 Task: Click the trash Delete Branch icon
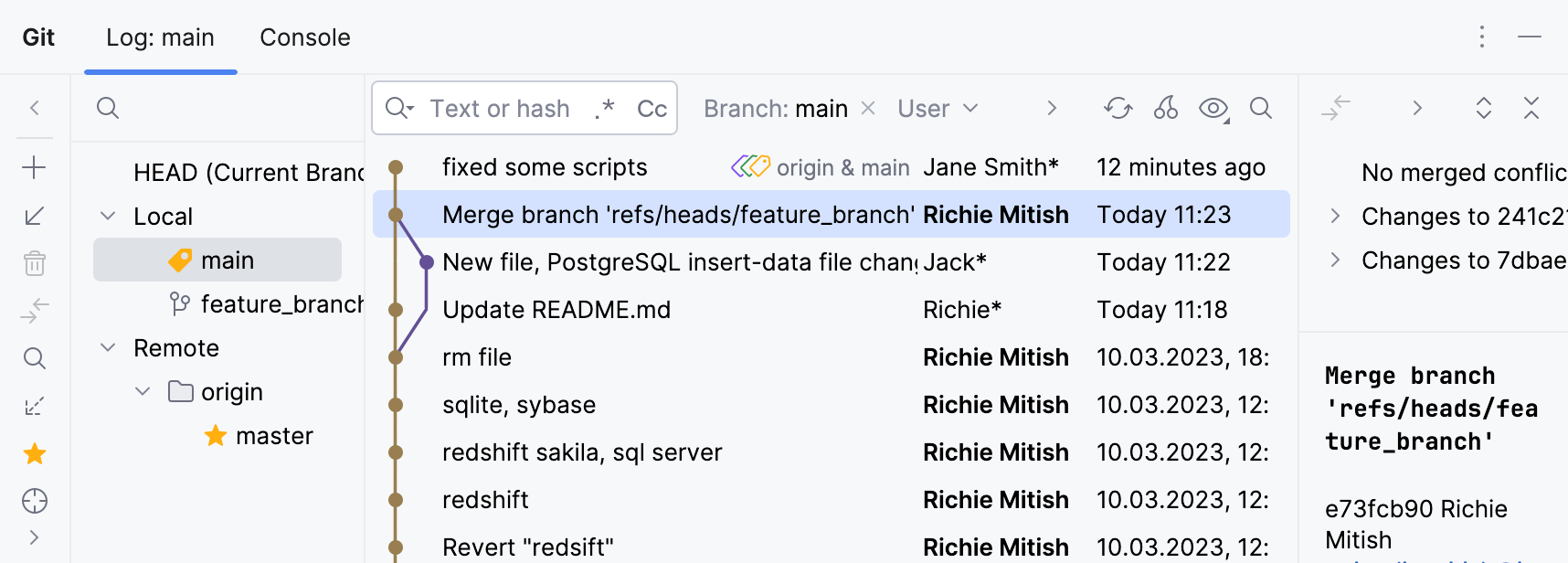tap(35, 263)
